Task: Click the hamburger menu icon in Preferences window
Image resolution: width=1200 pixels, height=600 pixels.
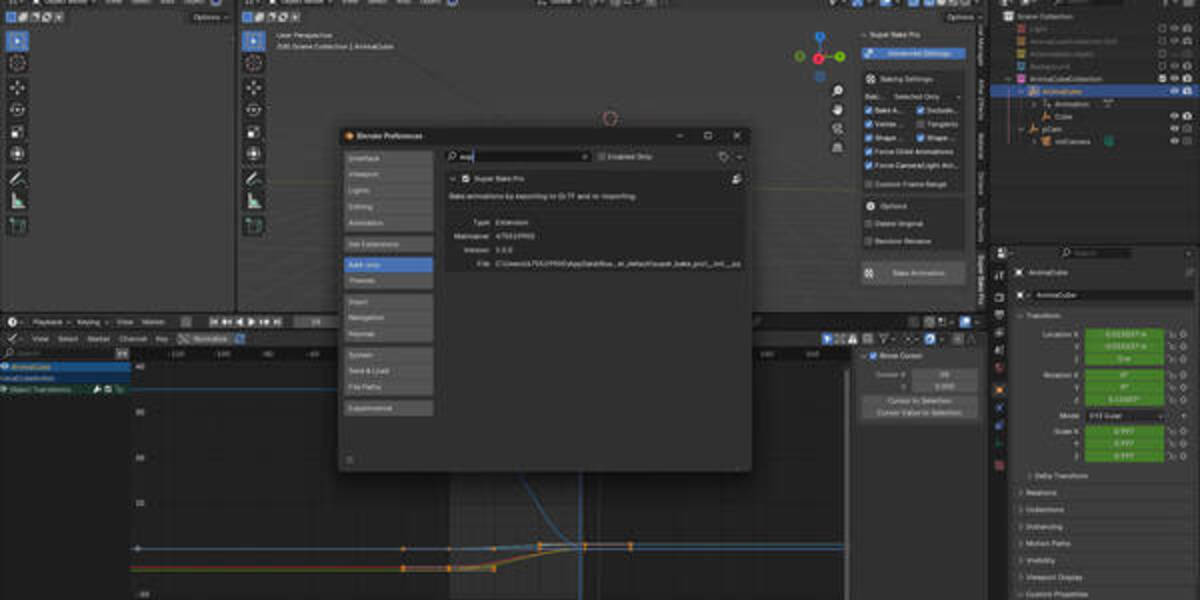Action: 350,460
